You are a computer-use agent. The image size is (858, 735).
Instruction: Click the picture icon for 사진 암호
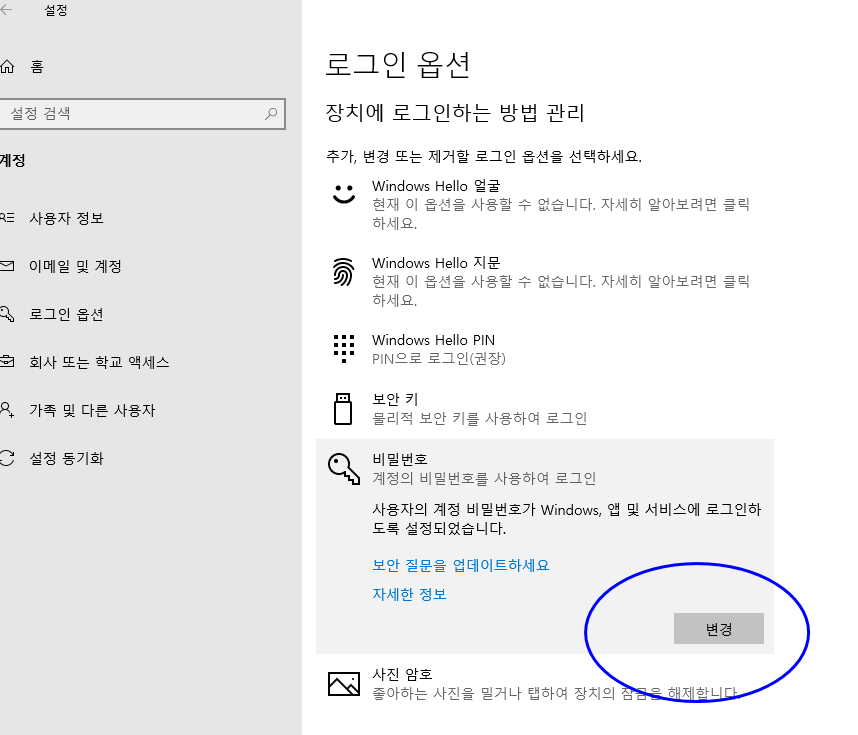coord(344,684)
